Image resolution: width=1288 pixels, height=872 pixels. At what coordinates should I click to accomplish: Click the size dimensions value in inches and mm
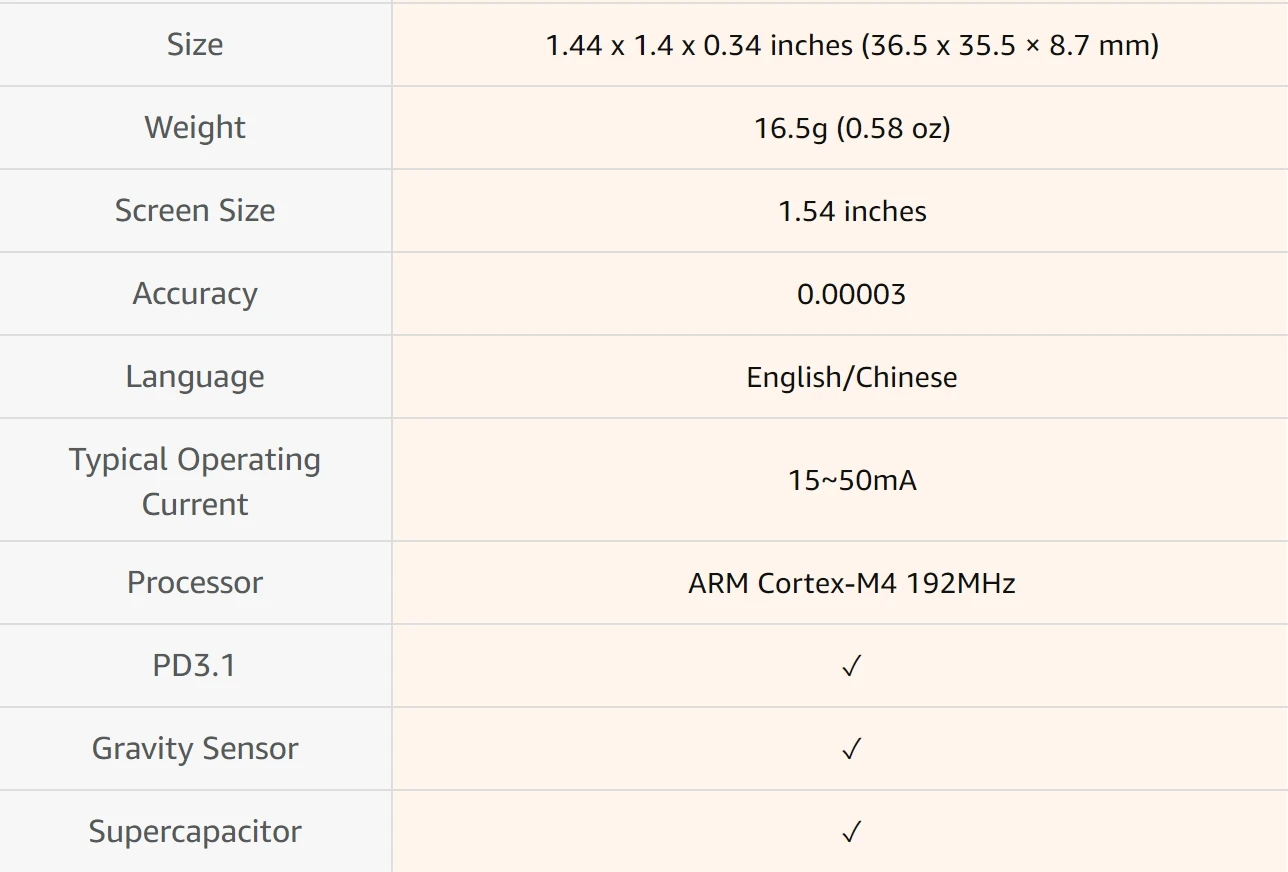pyautogui.click(x=852, y=45)
